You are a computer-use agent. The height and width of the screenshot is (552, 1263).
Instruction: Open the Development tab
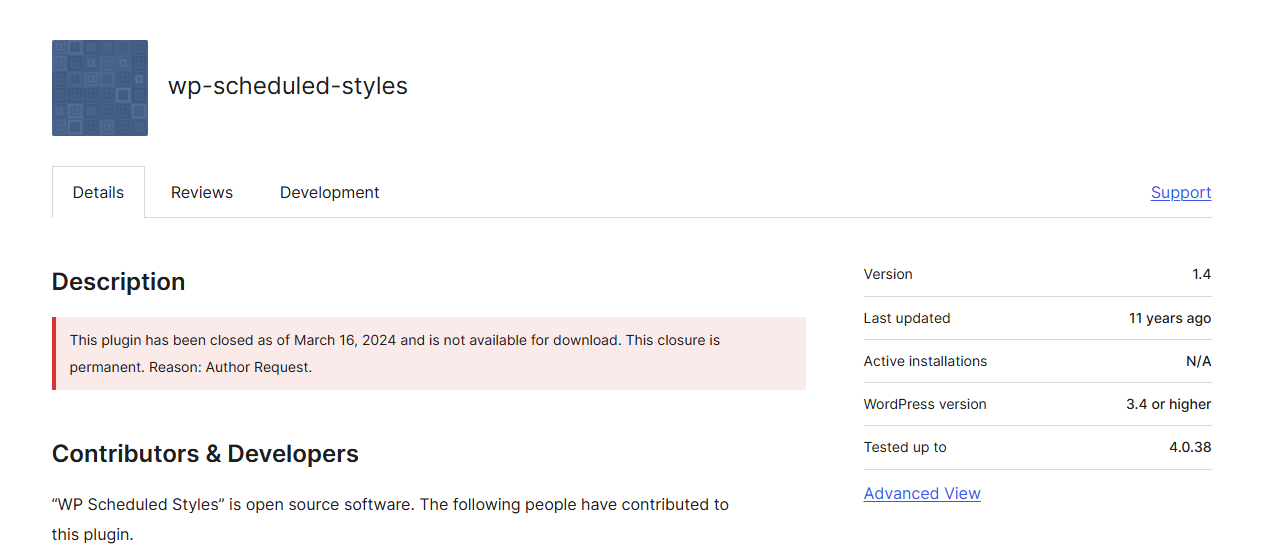(x=329, y=192)
